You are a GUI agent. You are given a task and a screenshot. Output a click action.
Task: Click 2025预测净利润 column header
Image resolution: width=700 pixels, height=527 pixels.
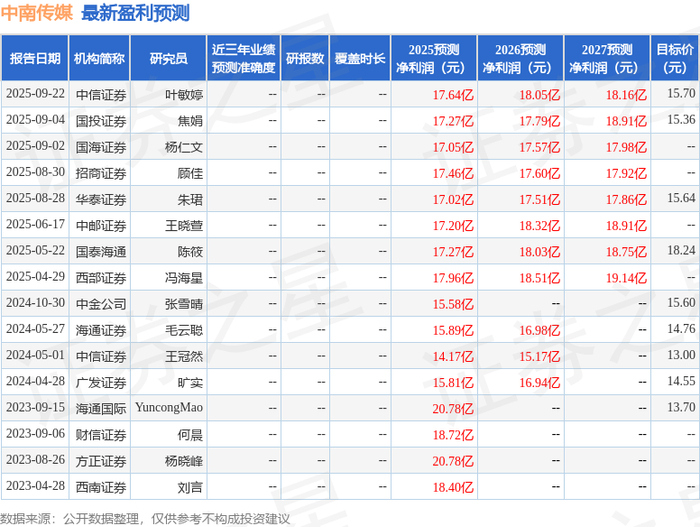[x=434, y=59]
